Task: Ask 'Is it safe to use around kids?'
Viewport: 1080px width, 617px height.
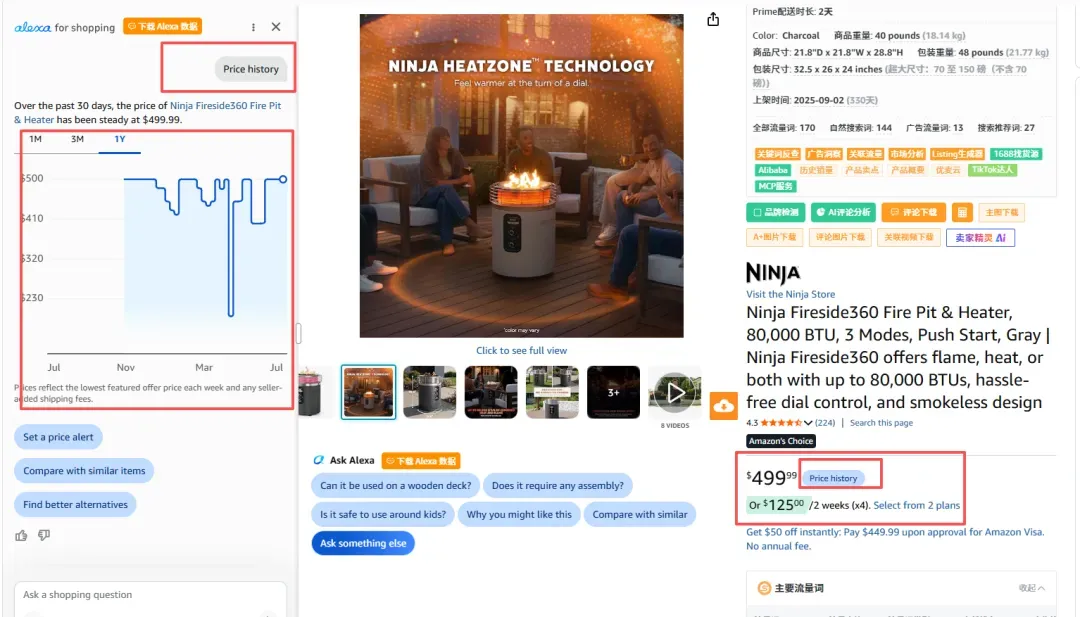Action: (382, 514)
